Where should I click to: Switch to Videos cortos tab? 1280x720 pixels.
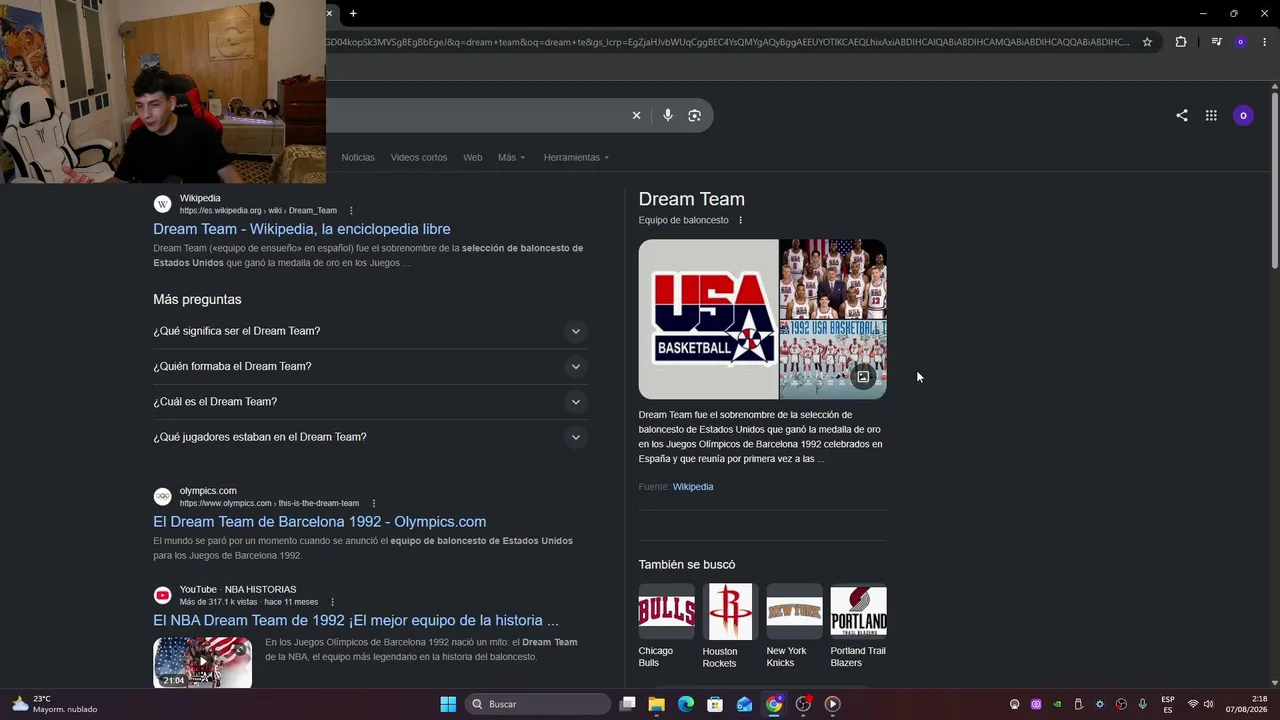click(419, 157)
